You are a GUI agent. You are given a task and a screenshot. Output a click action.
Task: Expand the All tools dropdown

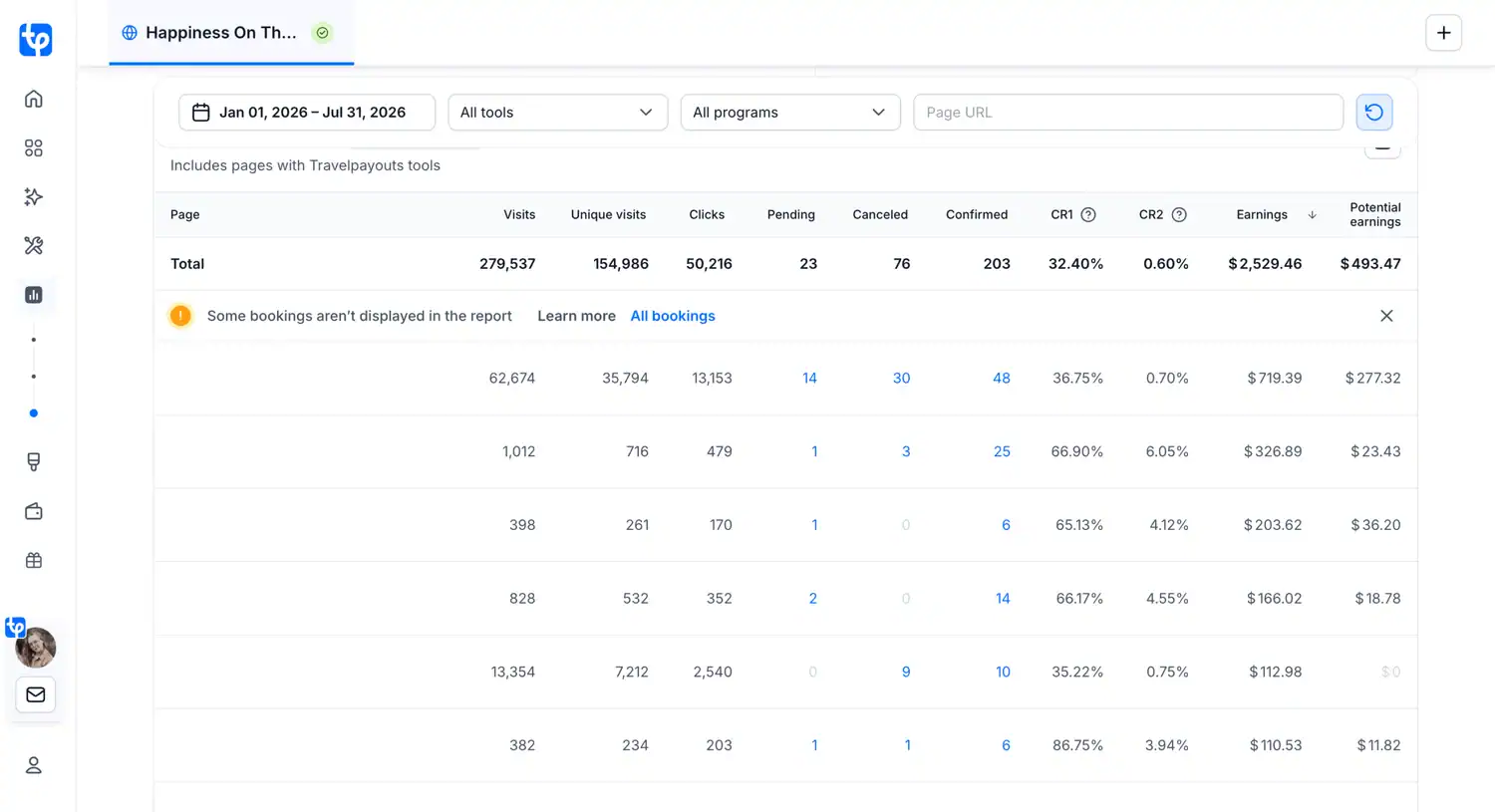tap(557, 113)
